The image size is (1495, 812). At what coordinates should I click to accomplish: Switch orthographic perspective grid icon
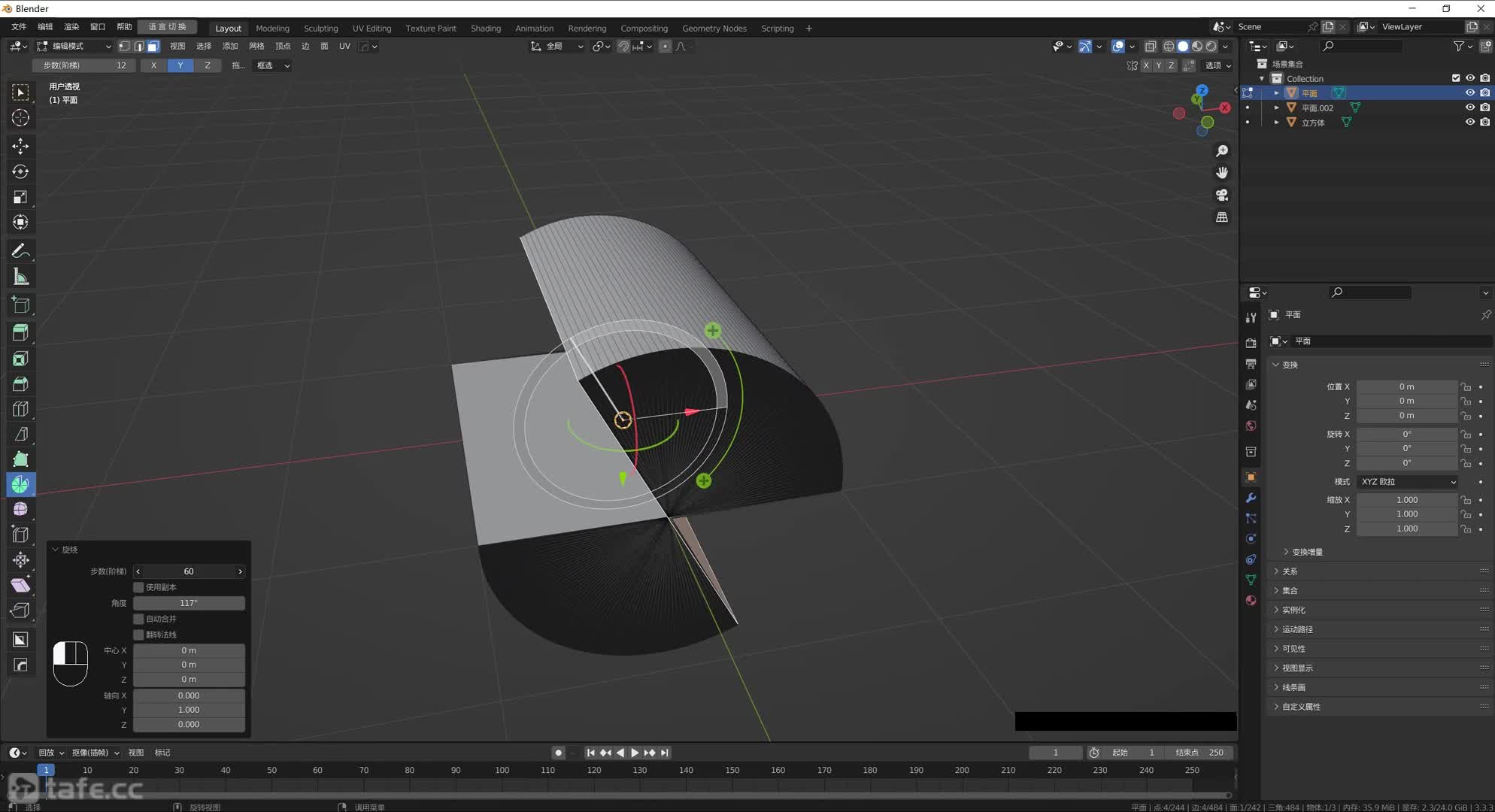click(1222, 217)
